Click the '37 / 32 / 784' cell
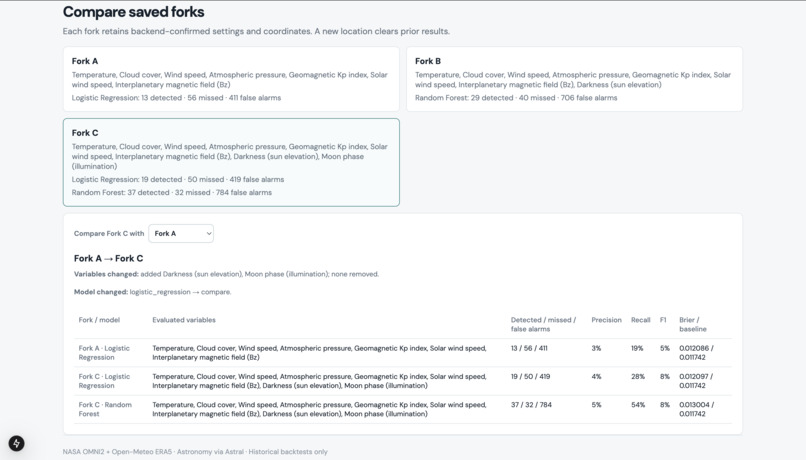This screenshot has width=806, height=460. click(x=531, y=404)
